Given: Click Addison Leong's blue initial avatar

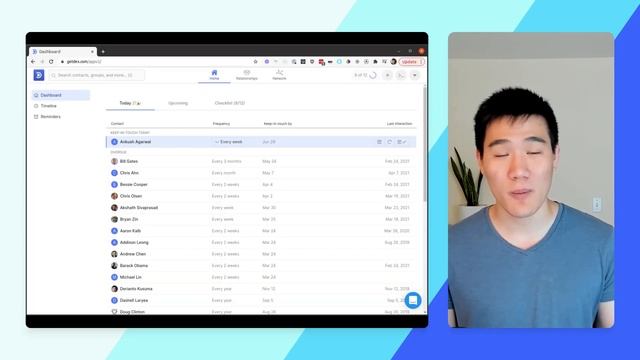Looking at the screenshot, I should coord(114,242).
